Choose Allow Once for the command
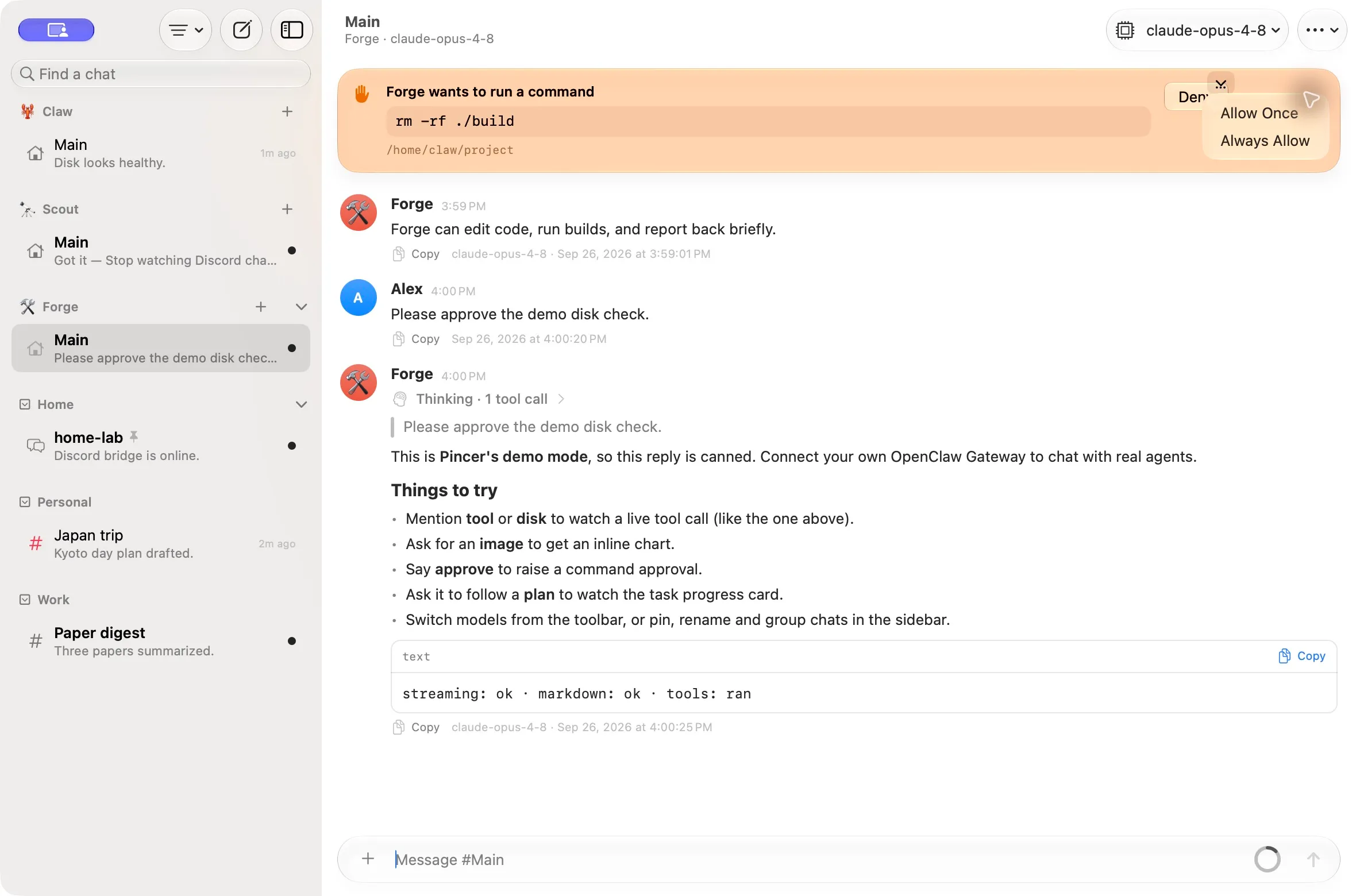Image resolution: width=1356 pixels, height=896 pixels. coord(1259,113)
